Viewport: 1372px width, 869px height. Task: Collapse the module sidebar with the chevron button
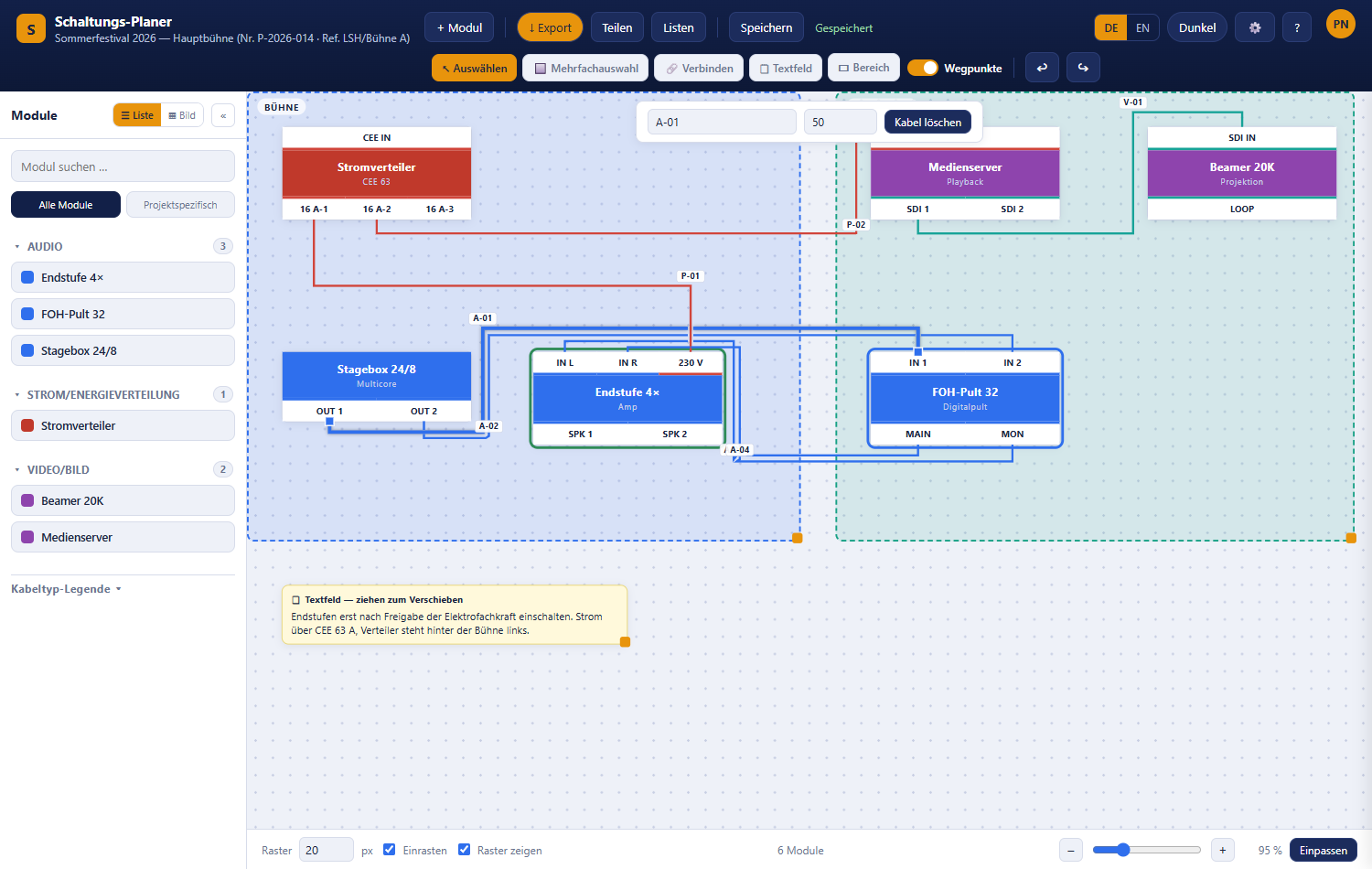coord(223,115)
